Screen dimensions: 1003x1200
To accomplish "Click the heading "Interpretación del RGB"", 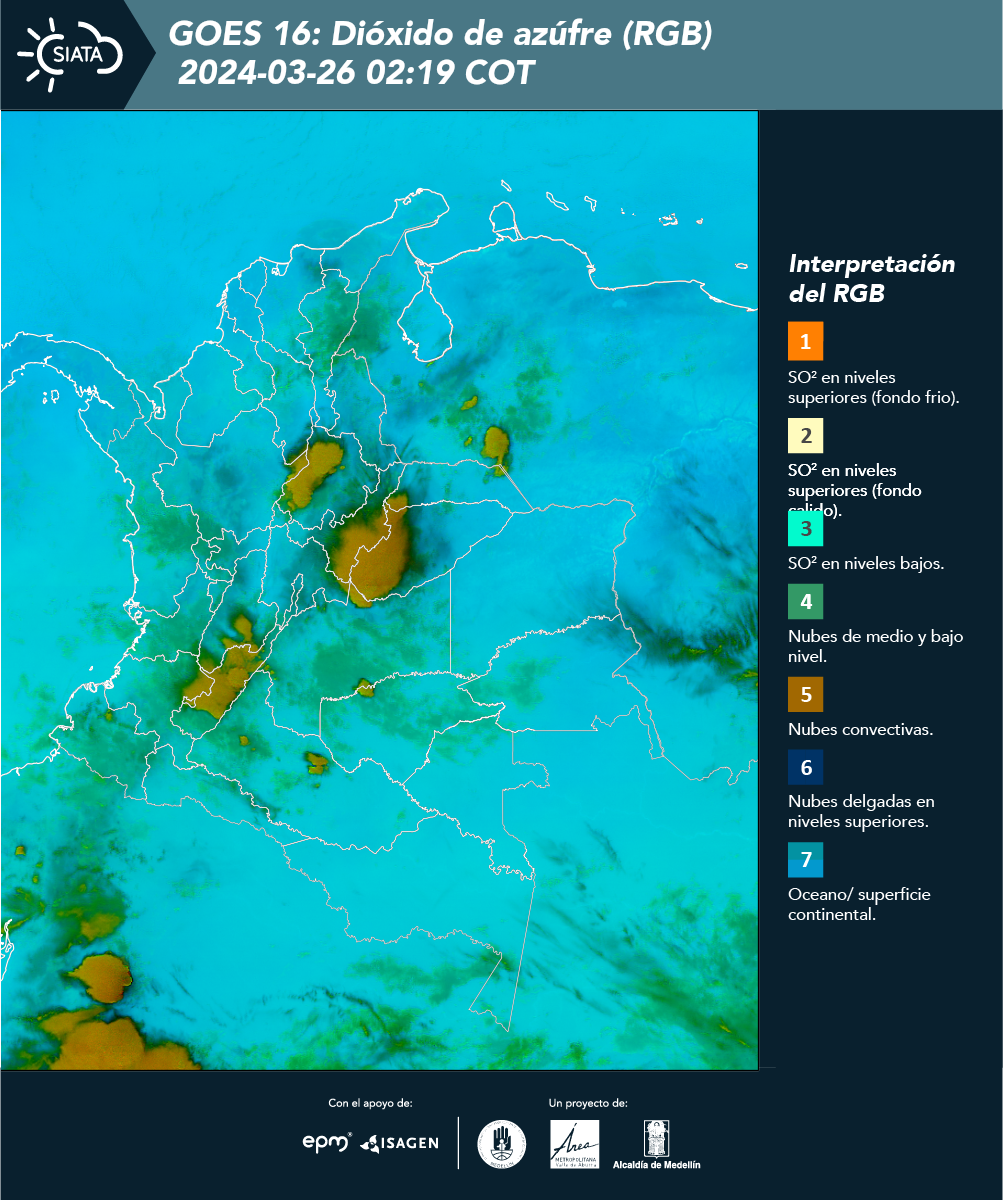I will click(x=871, y=278).
